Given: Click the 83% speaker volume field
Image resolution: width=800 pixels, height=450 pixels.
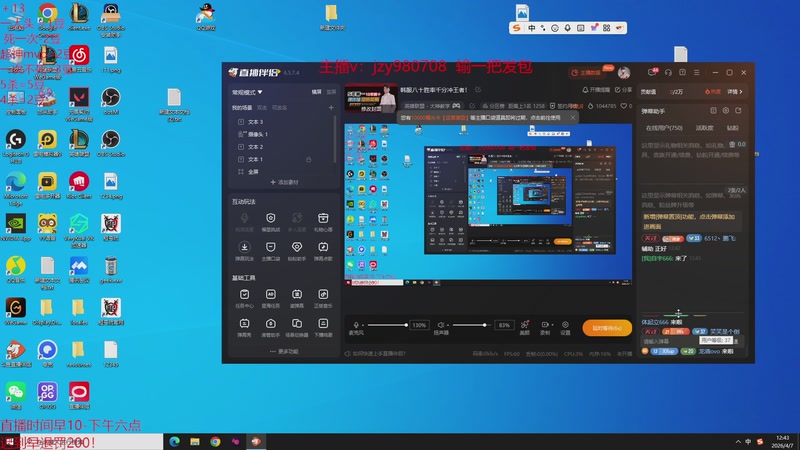Looking at the screenshot, I should tap(504, 325).
